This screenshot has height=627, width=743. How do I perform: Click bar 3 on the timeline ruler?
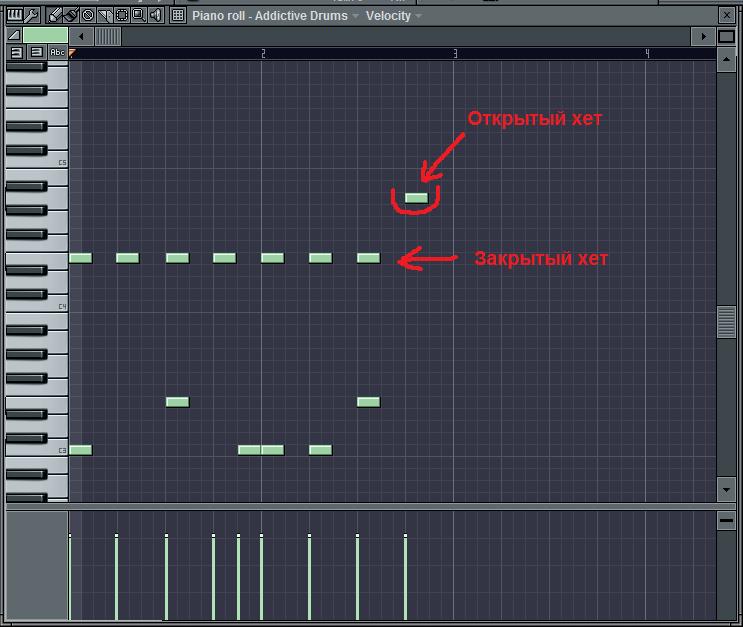tap(455, 53)
